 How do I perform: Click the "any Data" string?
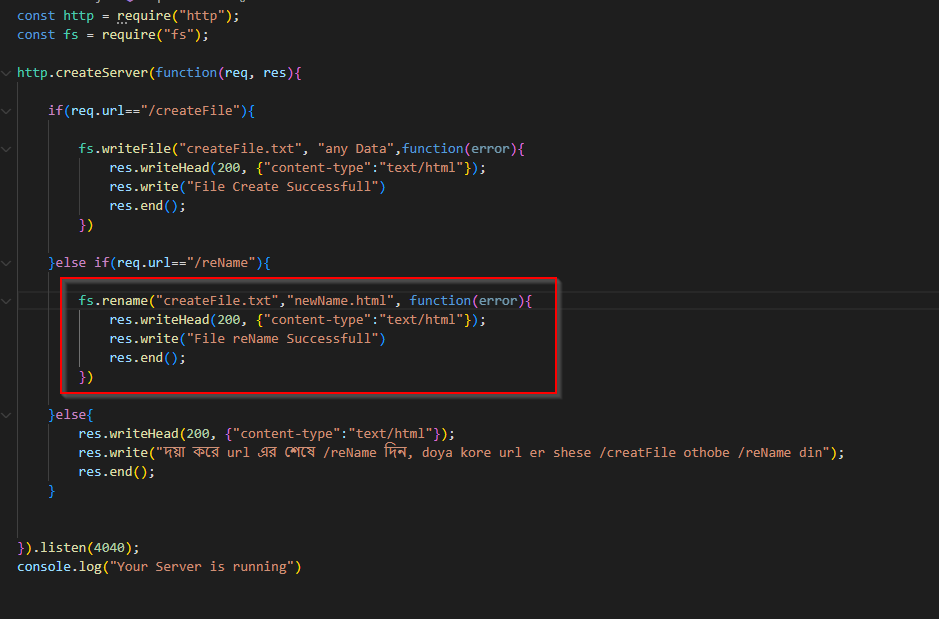(x=356, y=149)
